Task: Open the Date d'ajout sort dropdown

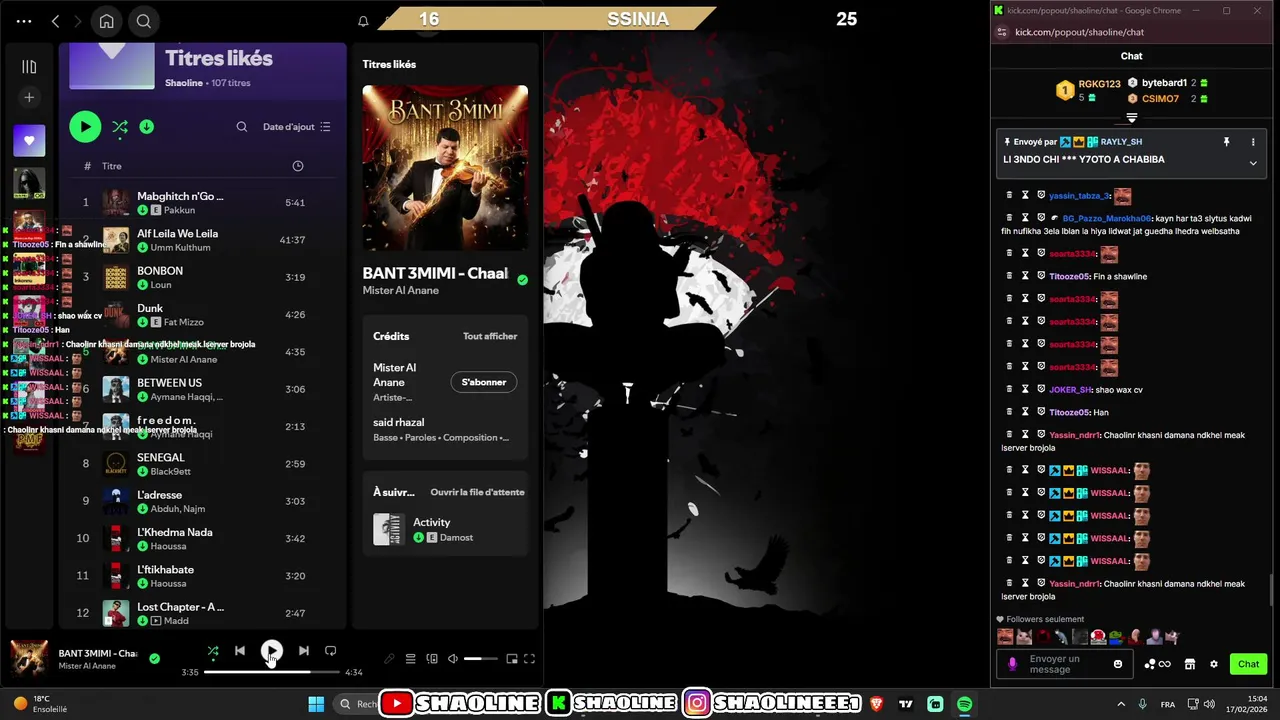Action: tap(296, 127)
